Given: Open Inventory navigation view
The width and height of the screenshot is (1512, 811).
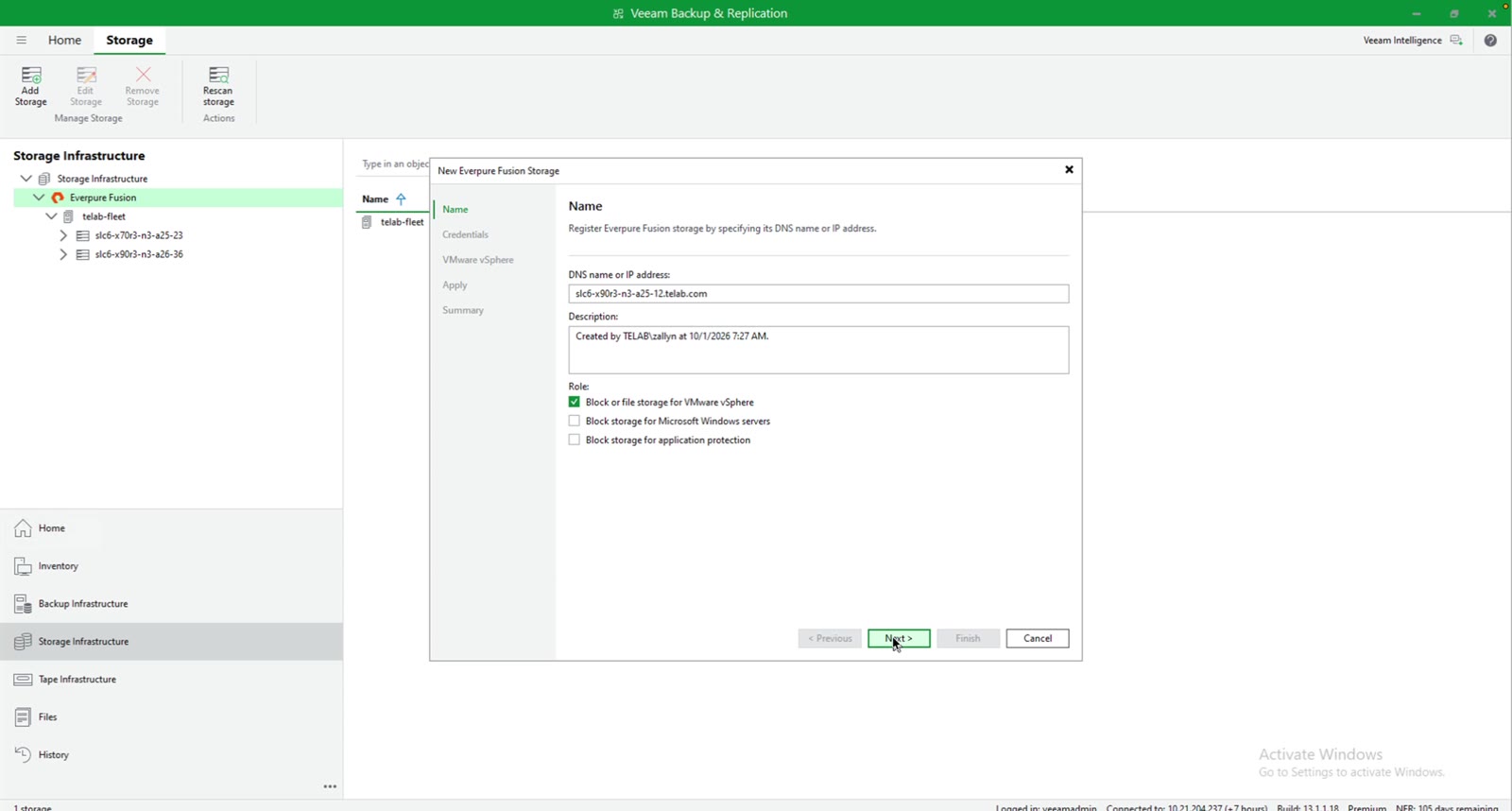Looking at the screenshot, I should coord(171,566).
